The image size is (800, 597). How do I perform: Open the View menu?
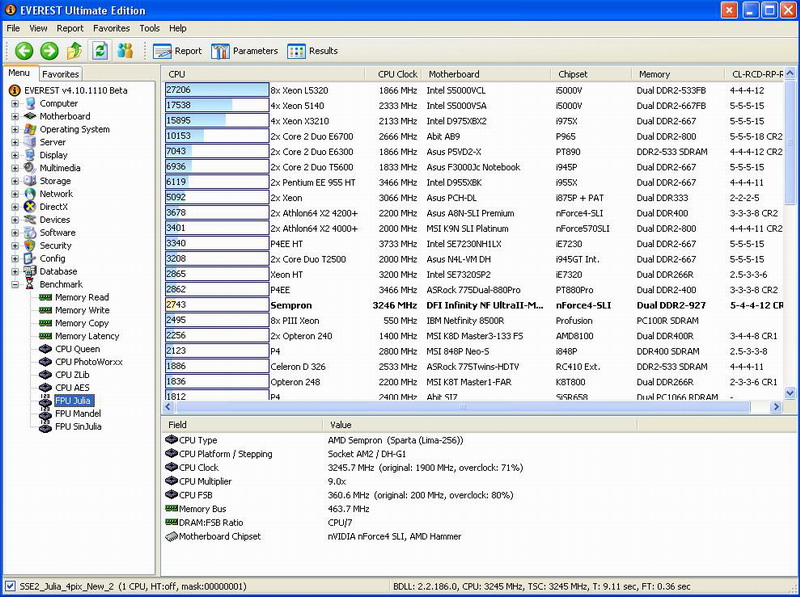tap(38, 28)
